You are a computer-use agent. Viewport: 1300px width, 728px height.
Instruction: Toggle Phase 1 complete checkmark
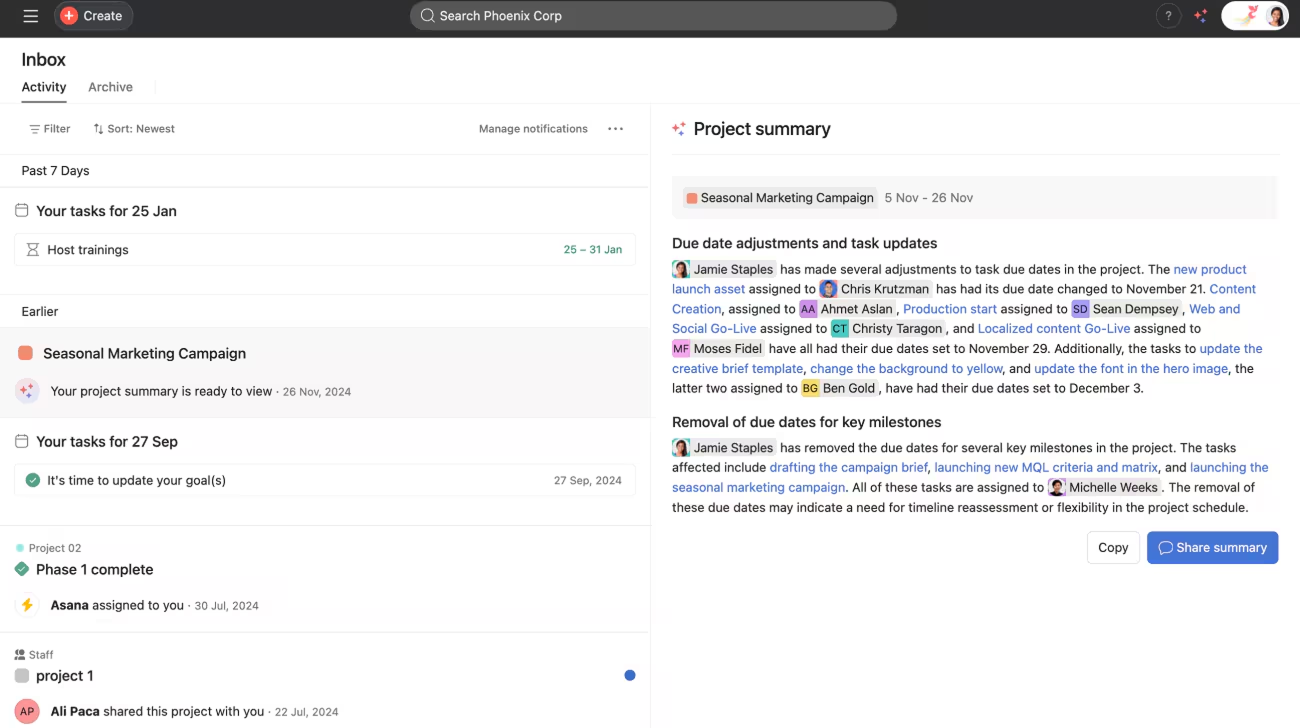[x=22, y=569]
